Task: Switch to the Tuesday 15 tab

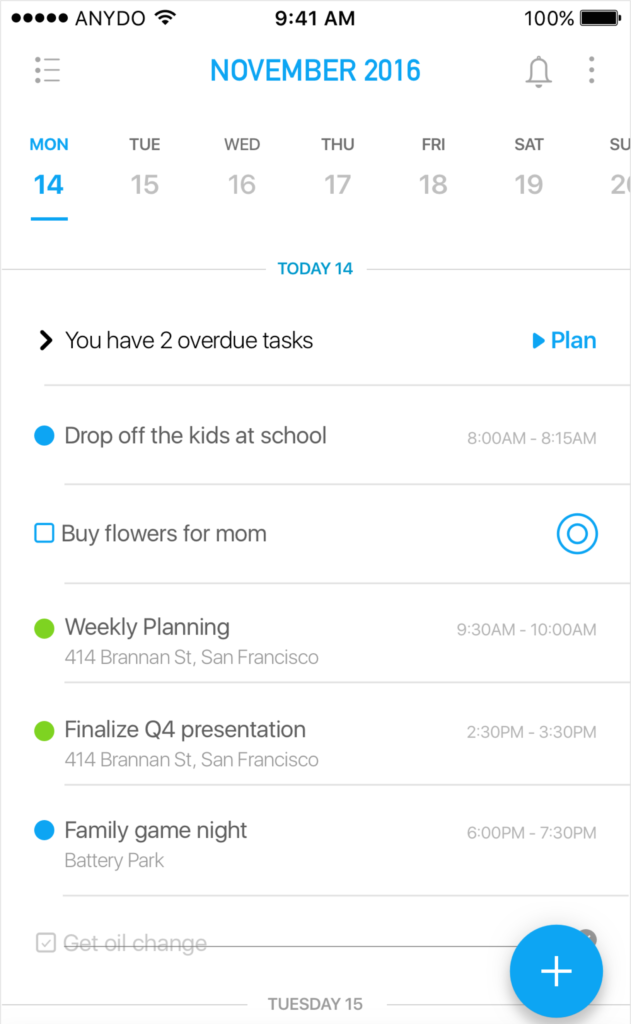Action: click(x=144, y=165)
